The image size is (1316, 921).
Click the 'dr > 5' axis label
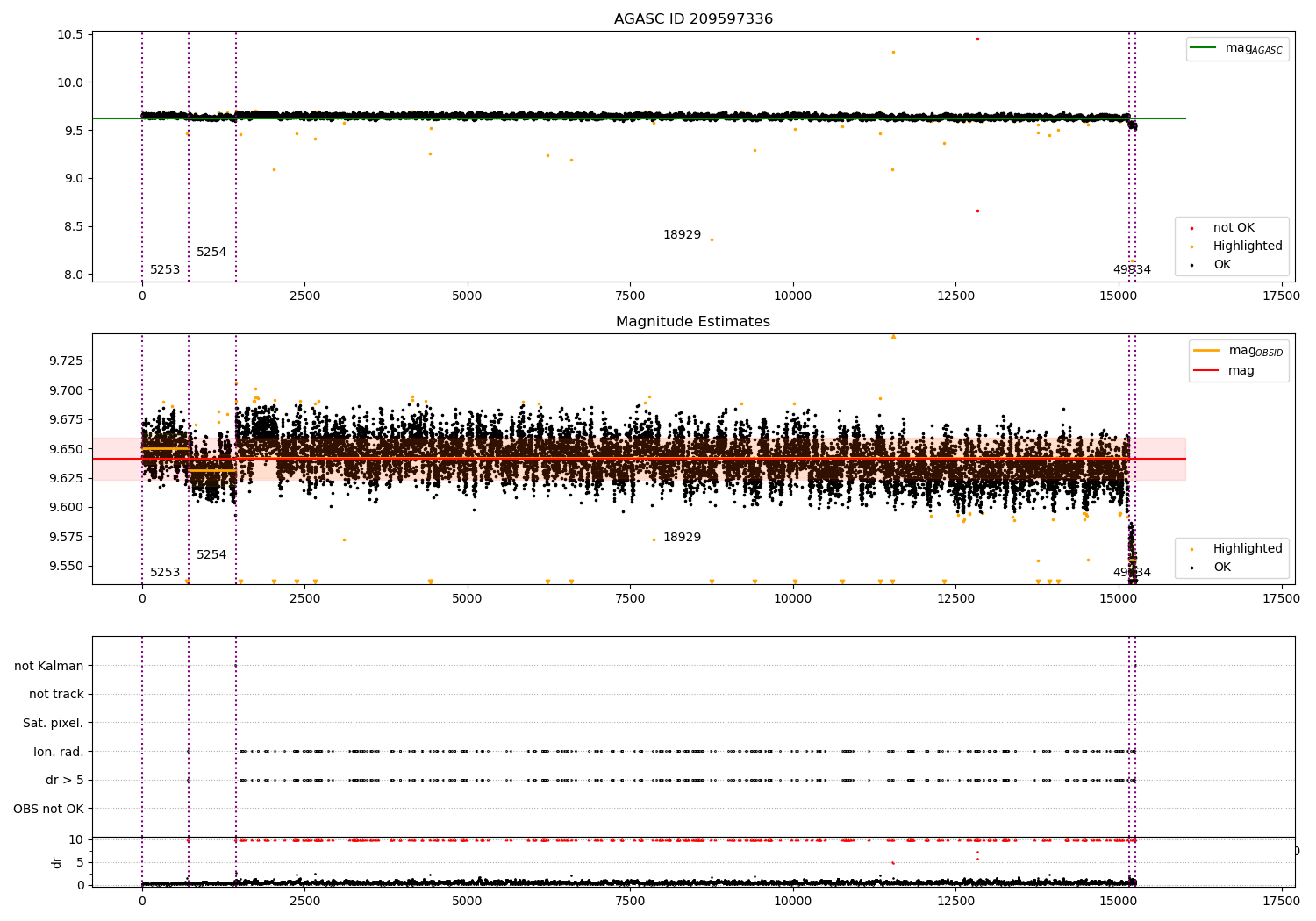coord(65,781)
